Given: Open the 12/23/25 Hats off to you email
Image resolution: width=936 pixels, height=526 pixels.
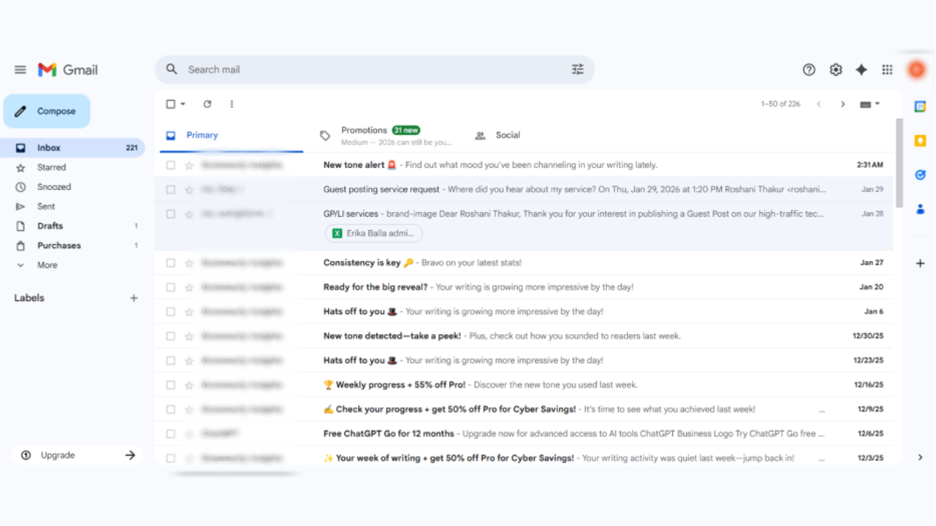Looking at the screenshot, I should coord(525,361).
